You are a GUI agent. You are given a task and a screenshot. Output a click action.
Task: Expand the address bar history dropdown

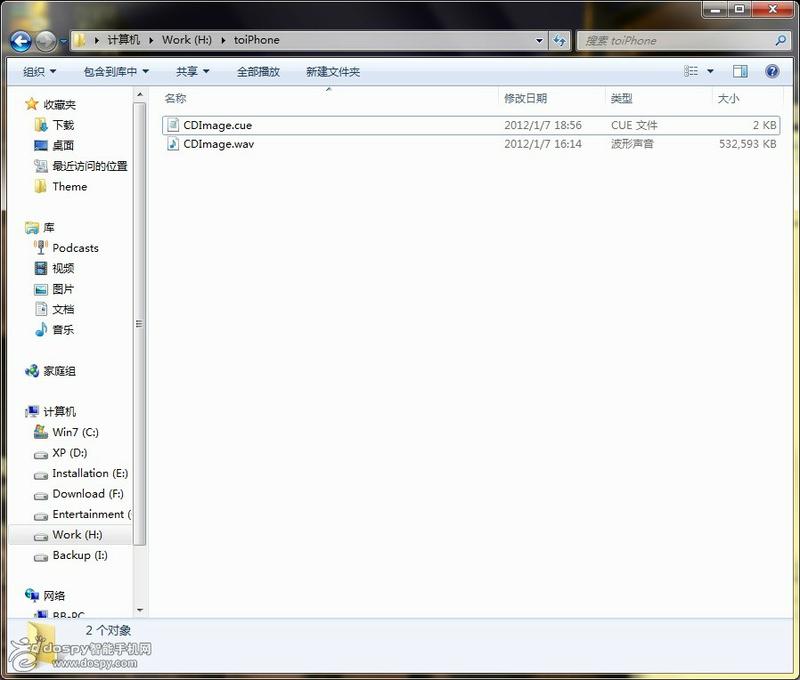point(539,40)
